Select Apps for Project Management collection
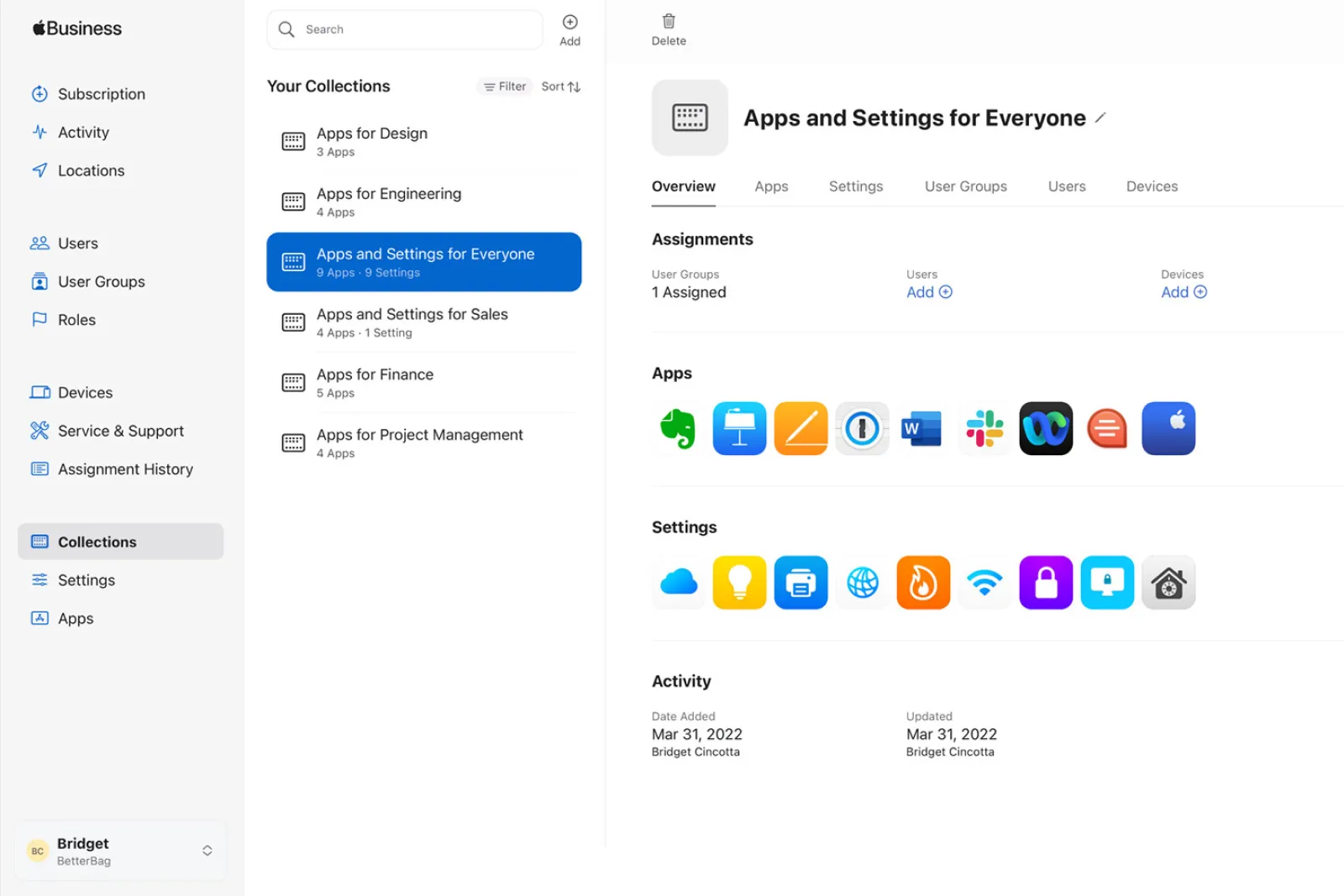This screenshot has width=1344, height=896. [x=424, y=443]
